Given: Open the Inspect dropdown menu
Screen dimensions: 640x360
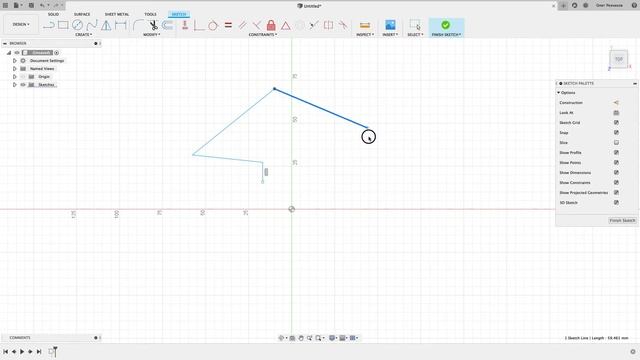Looking at the screenshot, I should click(365, 35).
